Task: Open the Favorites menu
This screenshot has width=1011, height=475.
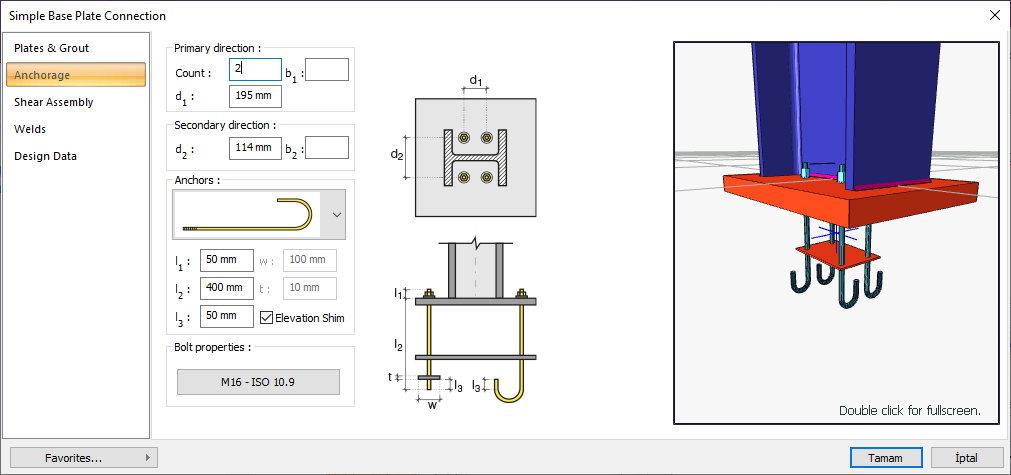Action: [x=84, y=458]
